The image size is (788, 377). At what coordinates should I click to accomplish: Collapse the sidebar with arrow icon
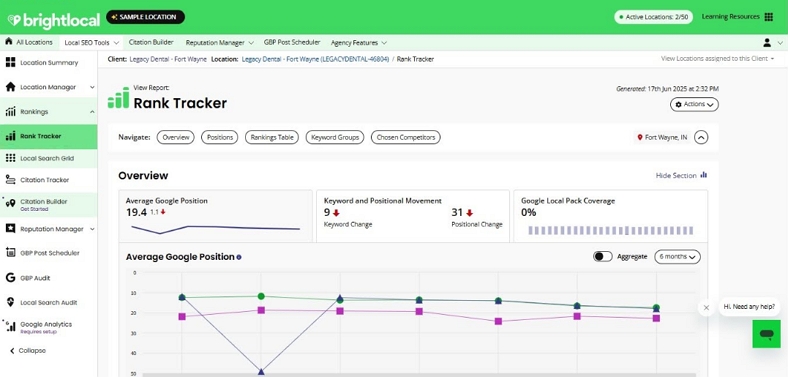coord(12,350)
